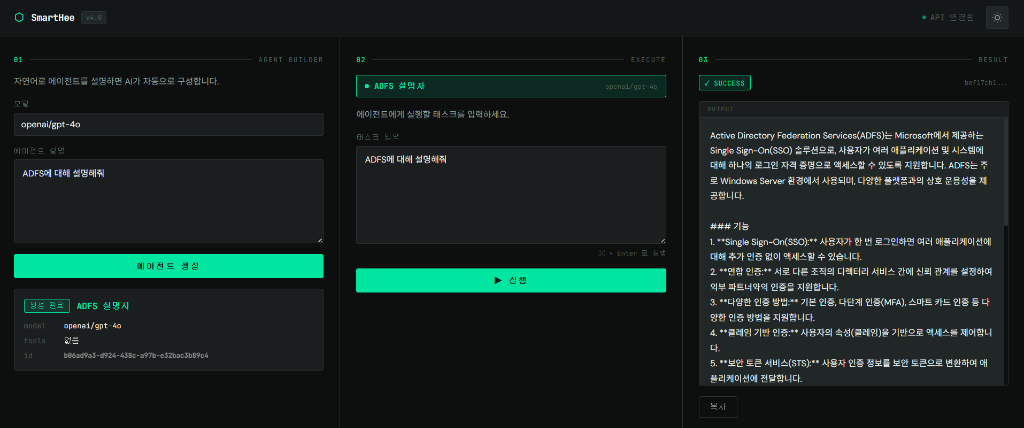1024x428 pixels.
Task: Click the API connection status indicator
Action: click(948, 18)
